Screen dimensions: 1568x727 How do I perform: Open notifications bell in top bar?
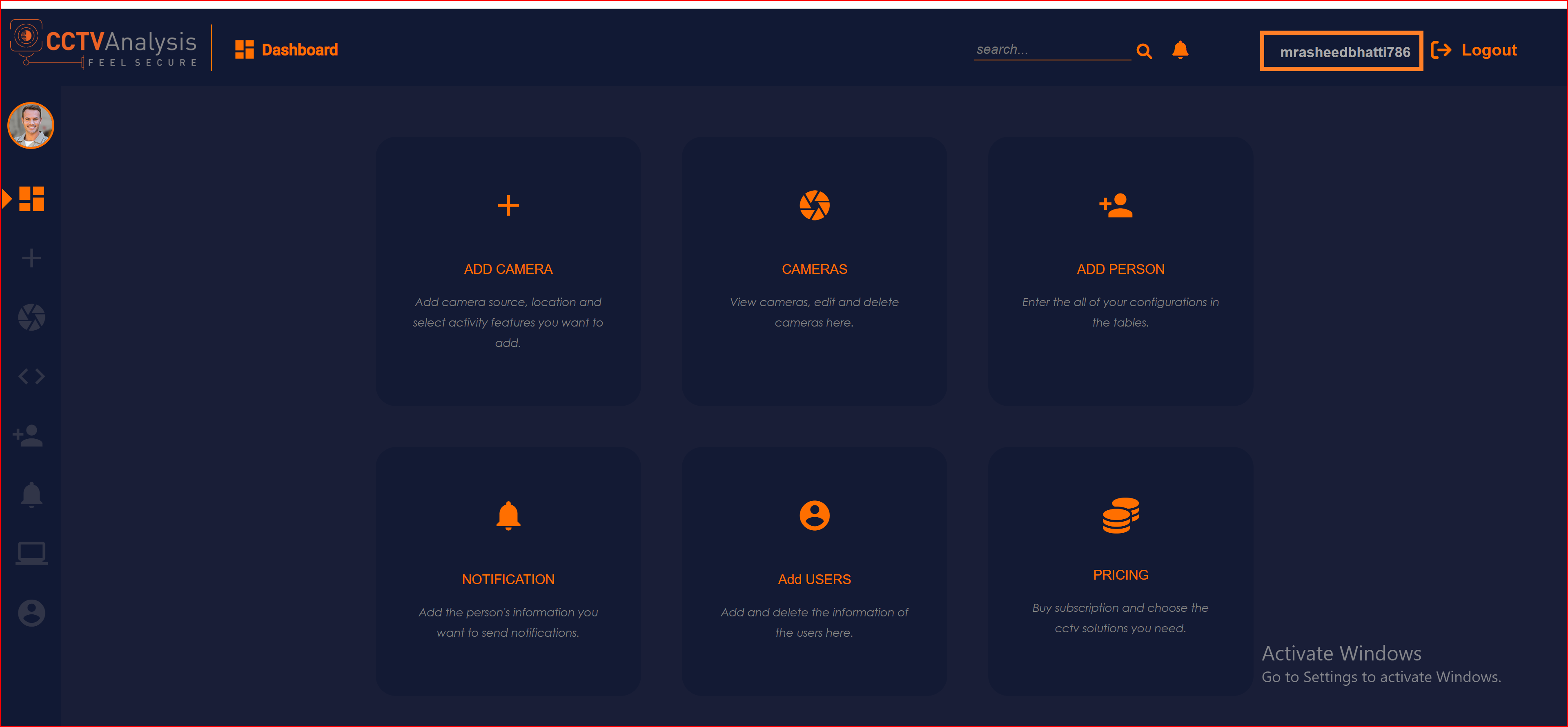[x=1180, y=50]
